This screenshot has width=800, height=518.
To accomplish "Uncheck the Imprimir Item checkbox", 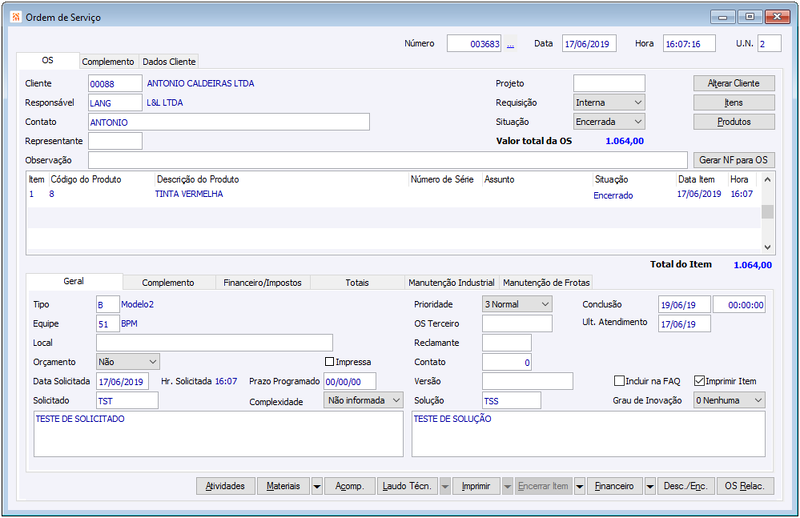I will (x=699, y=381).
